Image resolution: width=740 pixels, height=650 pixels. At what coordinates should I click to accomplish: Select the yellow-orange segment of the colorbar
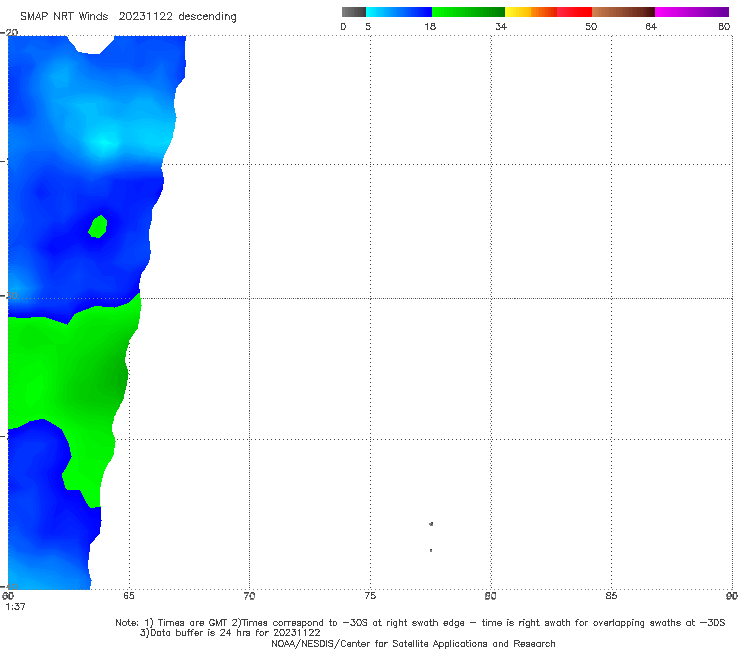click(530, 12)
